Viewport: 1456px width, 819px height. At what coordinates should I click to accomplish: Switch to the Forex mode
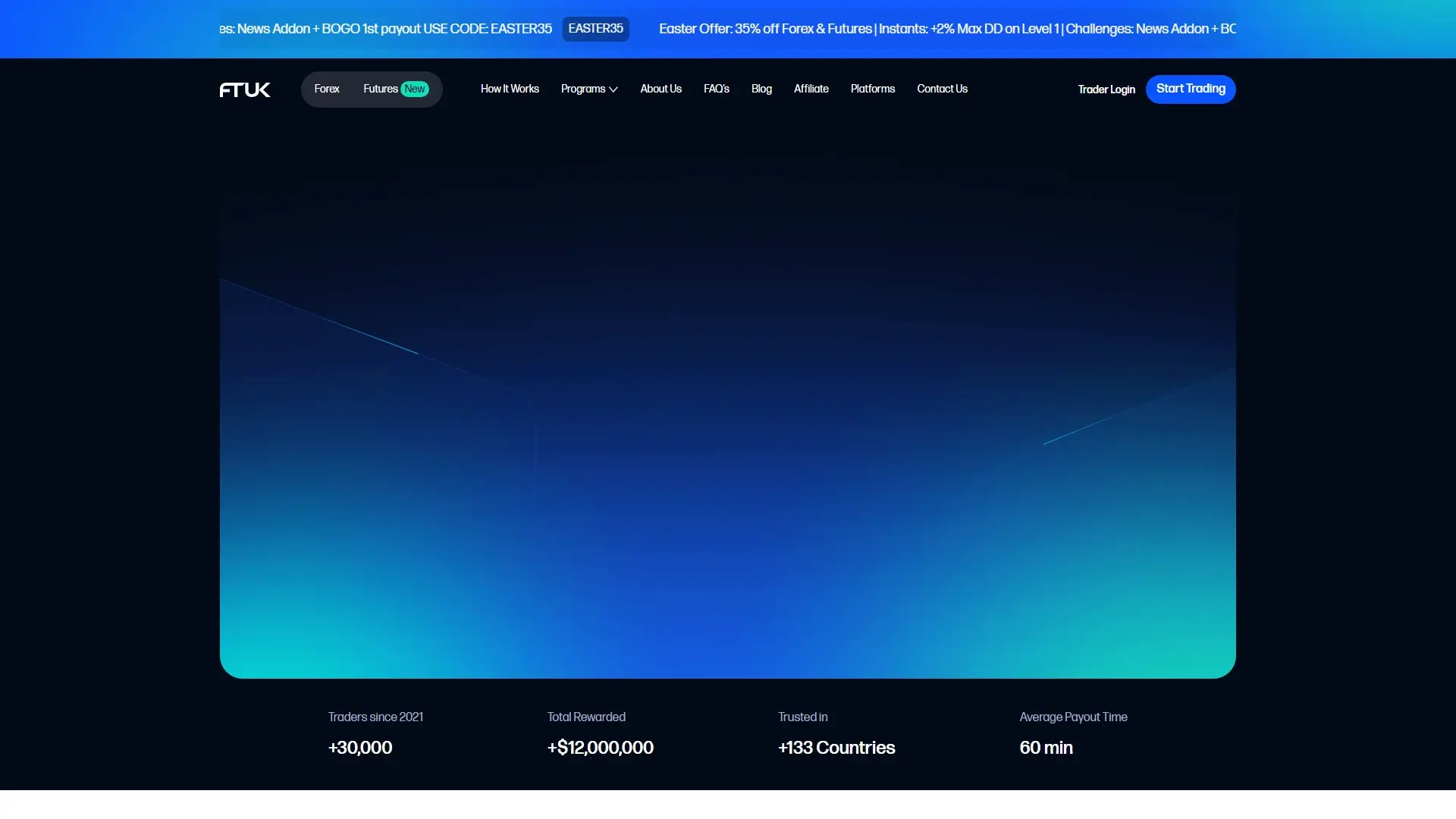(x=326, y=89)
